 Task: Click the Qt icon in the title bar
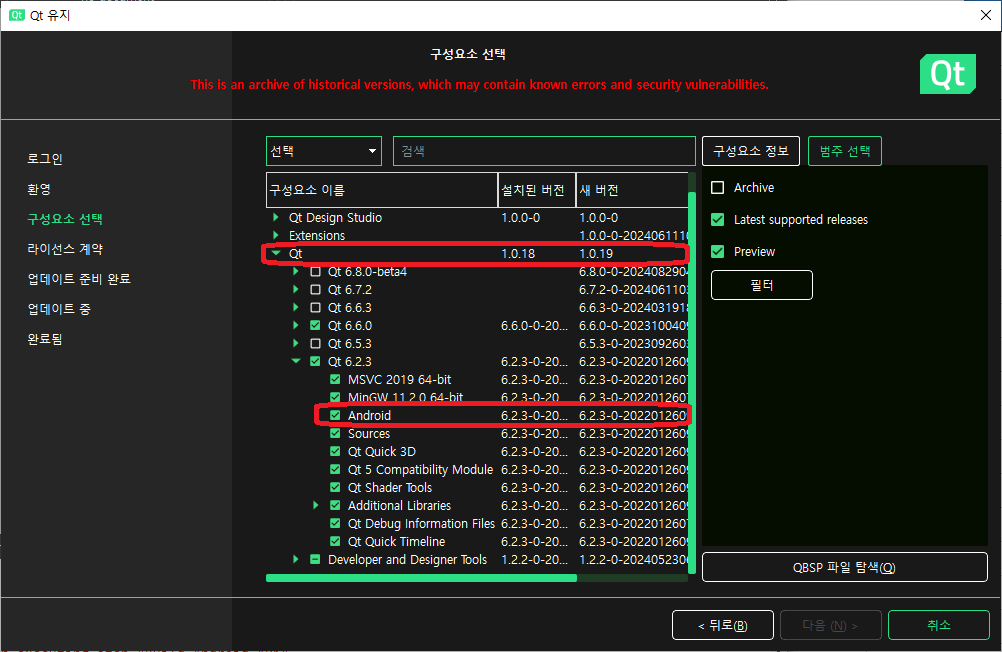17,15
